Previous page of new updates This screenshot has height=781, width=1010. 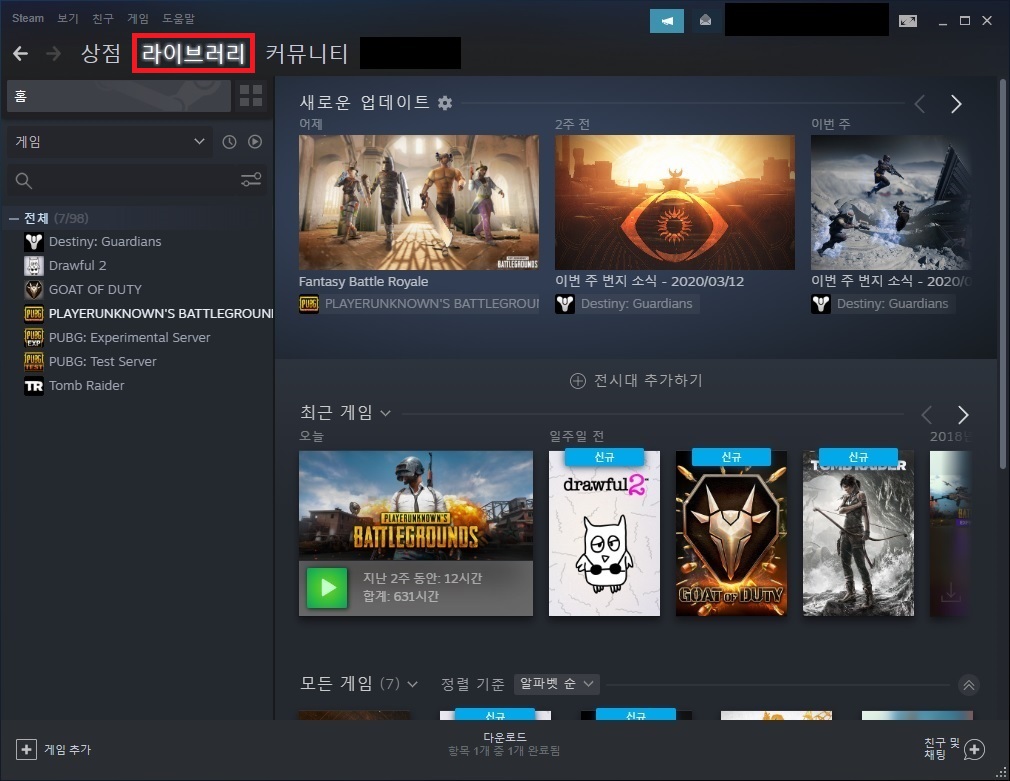(x=920, y=104)
